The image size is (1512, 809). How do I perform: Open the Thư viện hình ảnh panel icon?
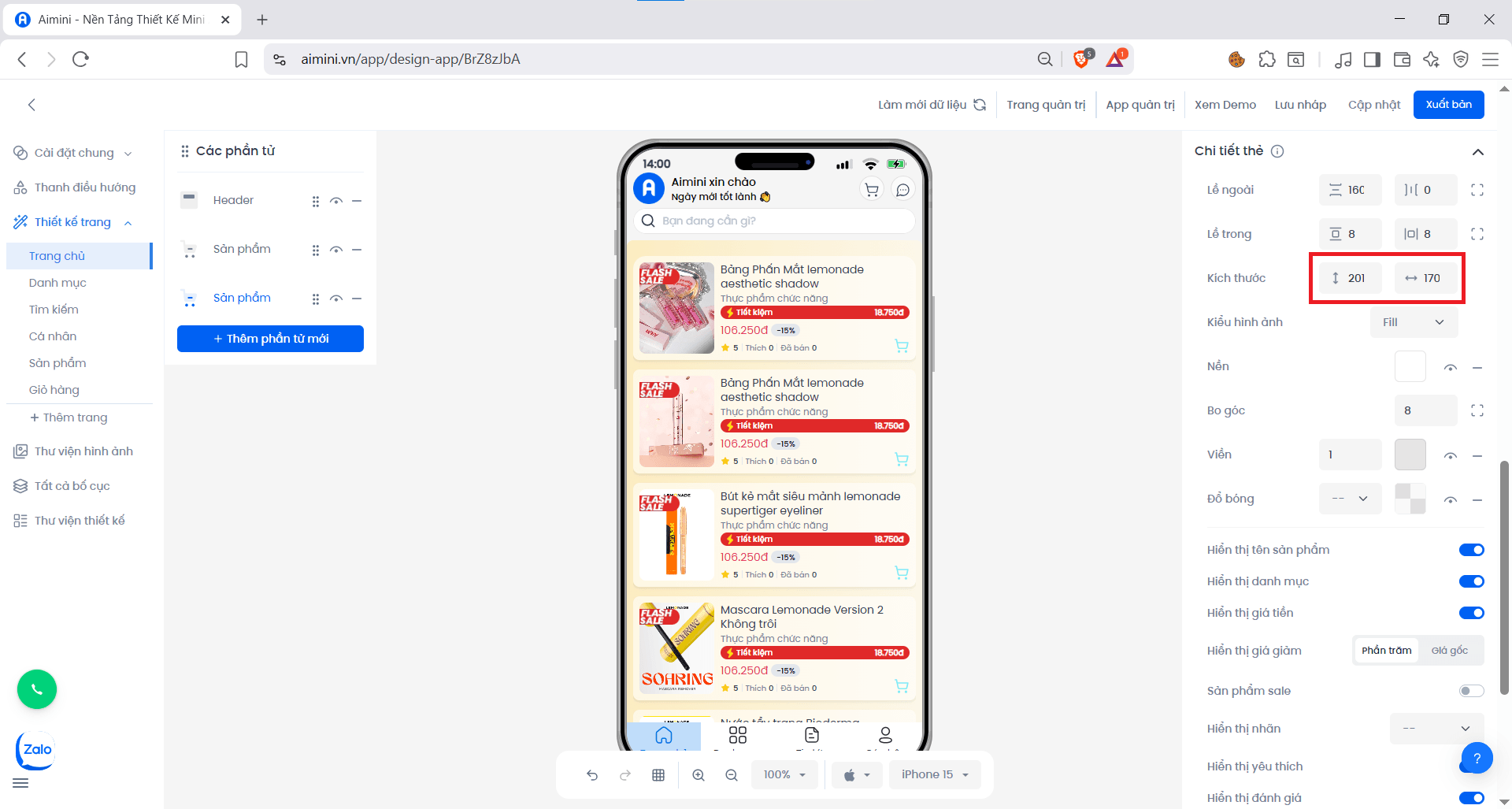point(20,451)
